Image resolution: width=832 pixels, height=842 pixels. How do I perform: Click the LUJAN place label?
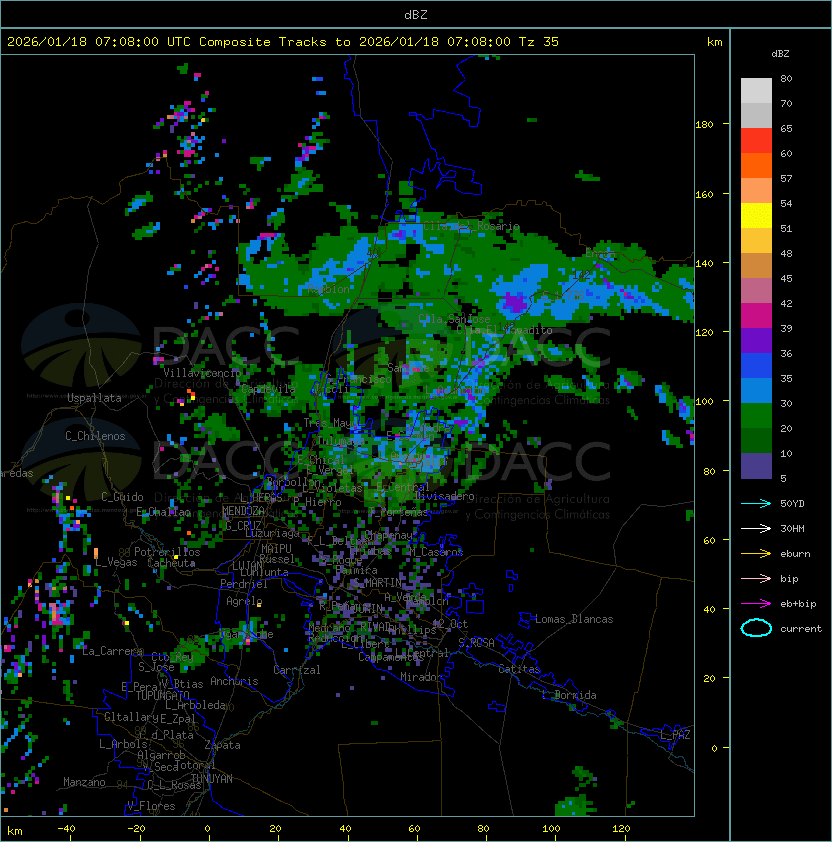tap(247, 566)
